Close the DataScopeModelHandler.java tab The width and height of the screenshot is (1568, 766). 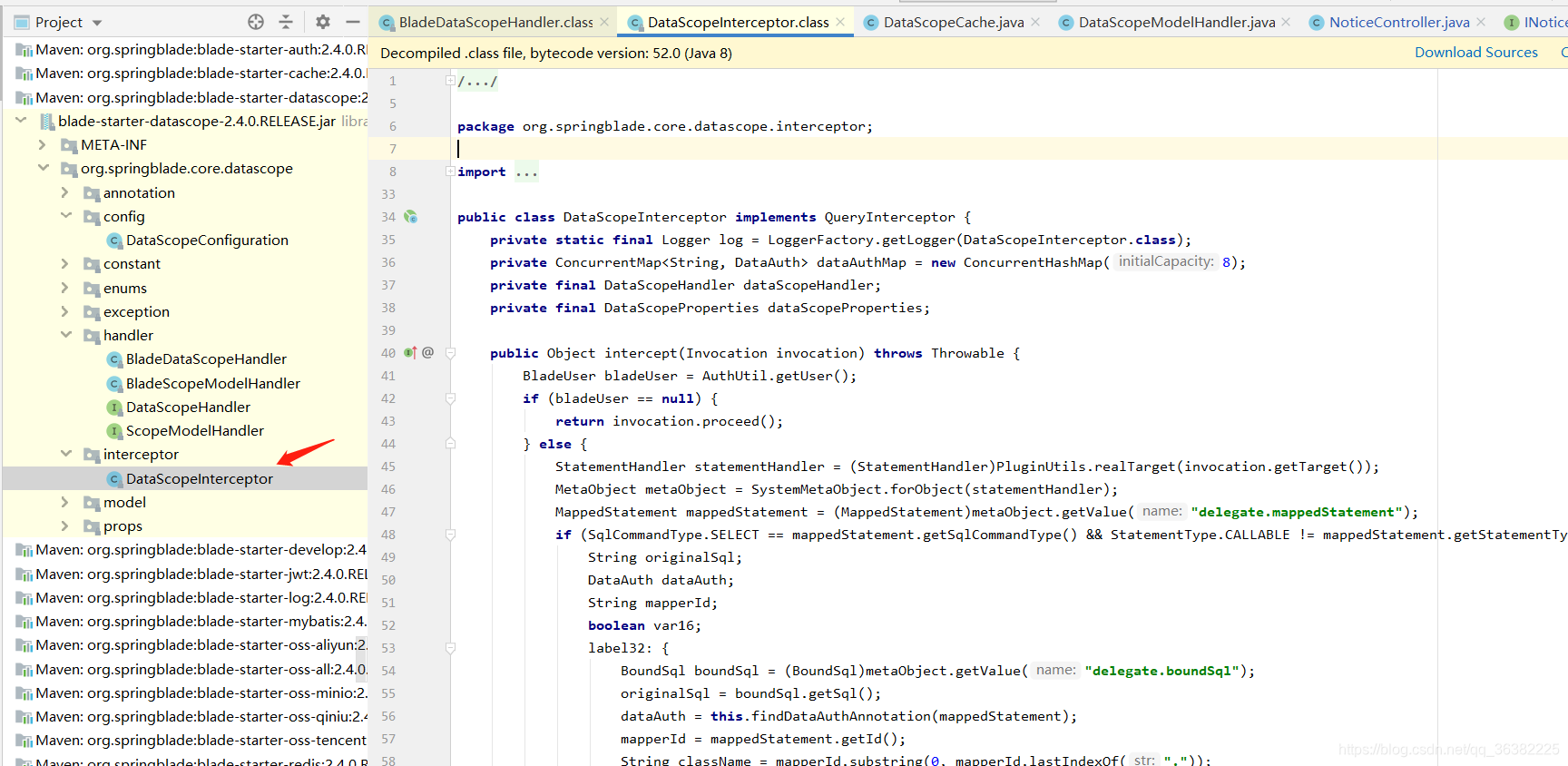[x=1286, y=22]
